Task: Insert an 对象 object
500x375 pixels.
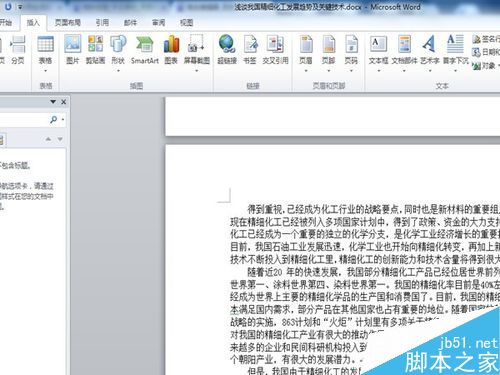Action: pos(484,66)
